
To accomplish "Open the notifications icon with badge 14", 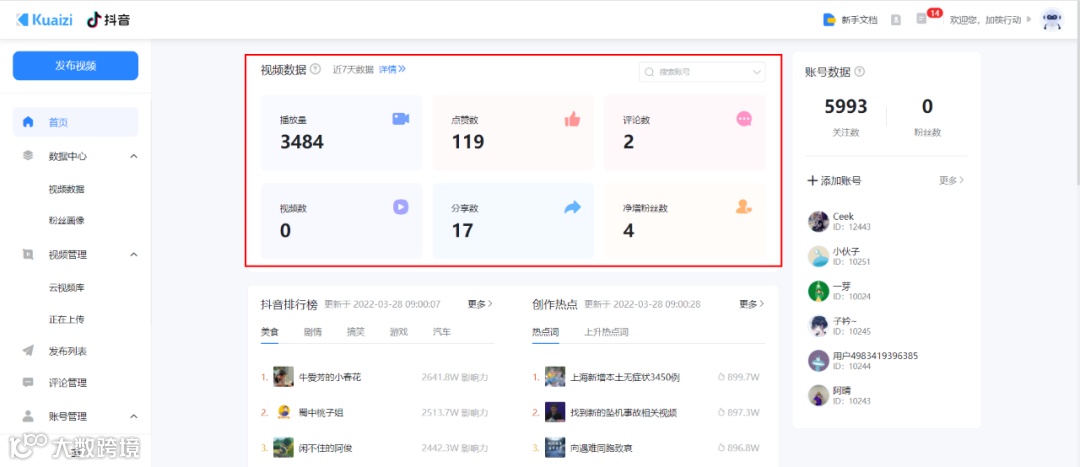I will click(922, 19).
